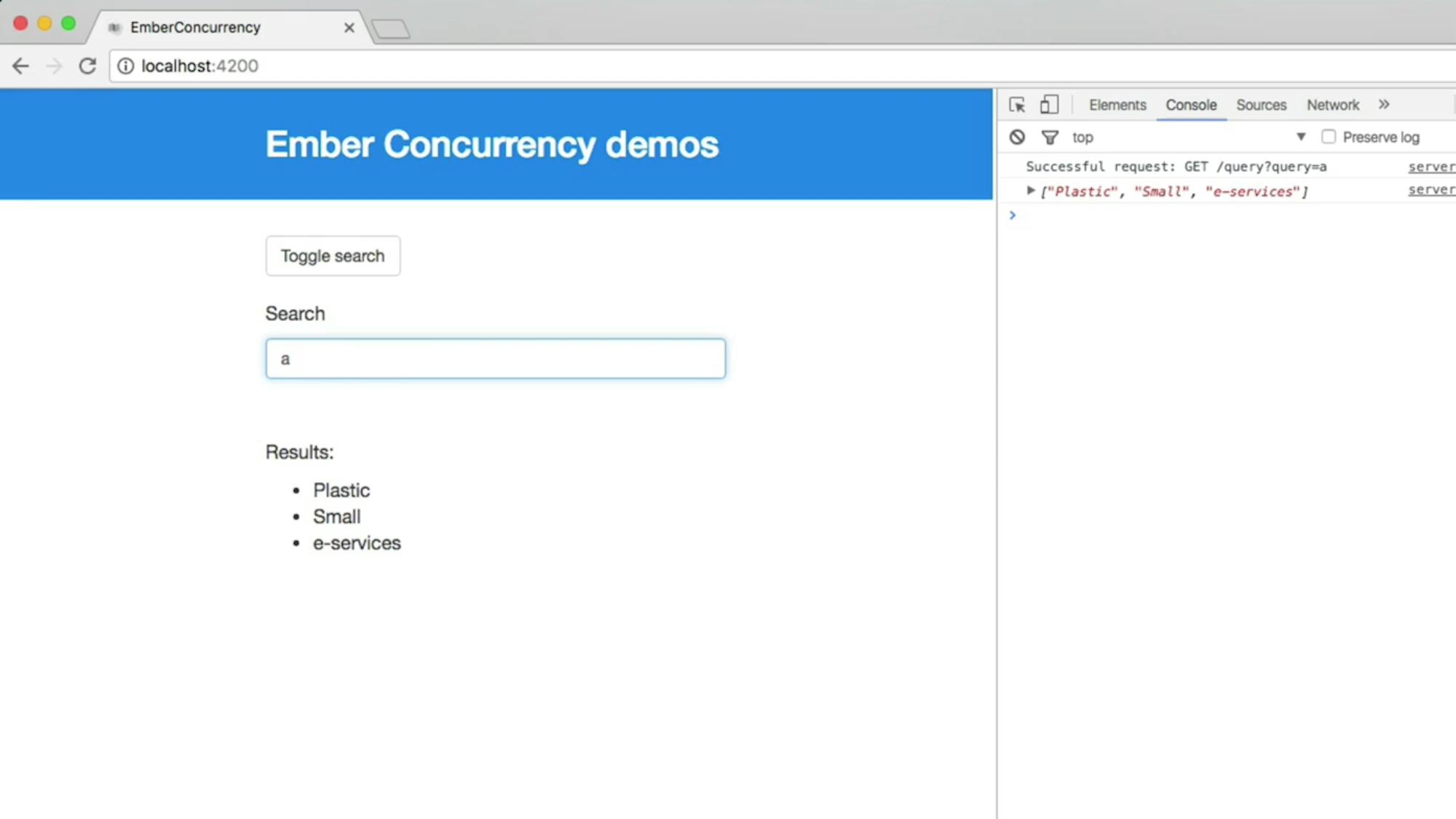The width and height of the screenshot is (1456, 819).
Task: Enable the Preserve log checkbox
Action: click(x=1329, y=136)
